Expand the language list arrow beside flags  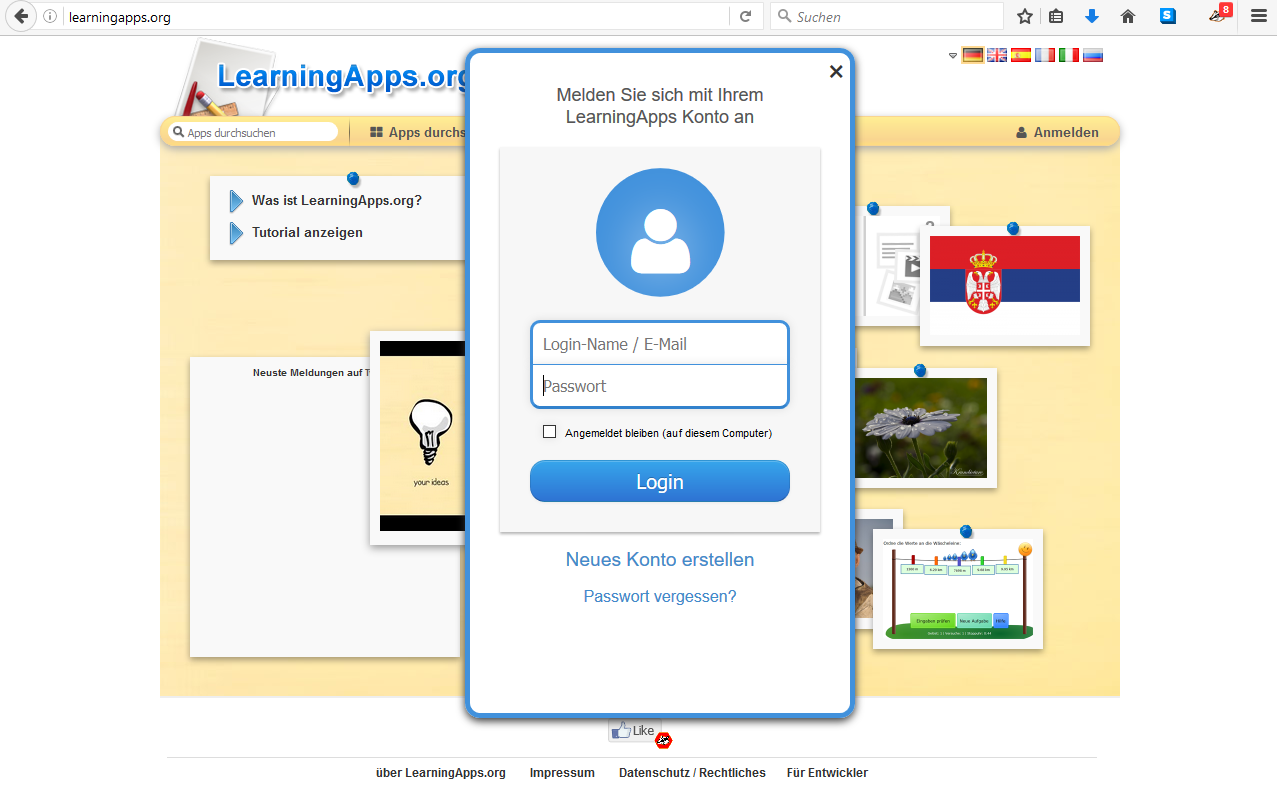click(x=953, y=56)
